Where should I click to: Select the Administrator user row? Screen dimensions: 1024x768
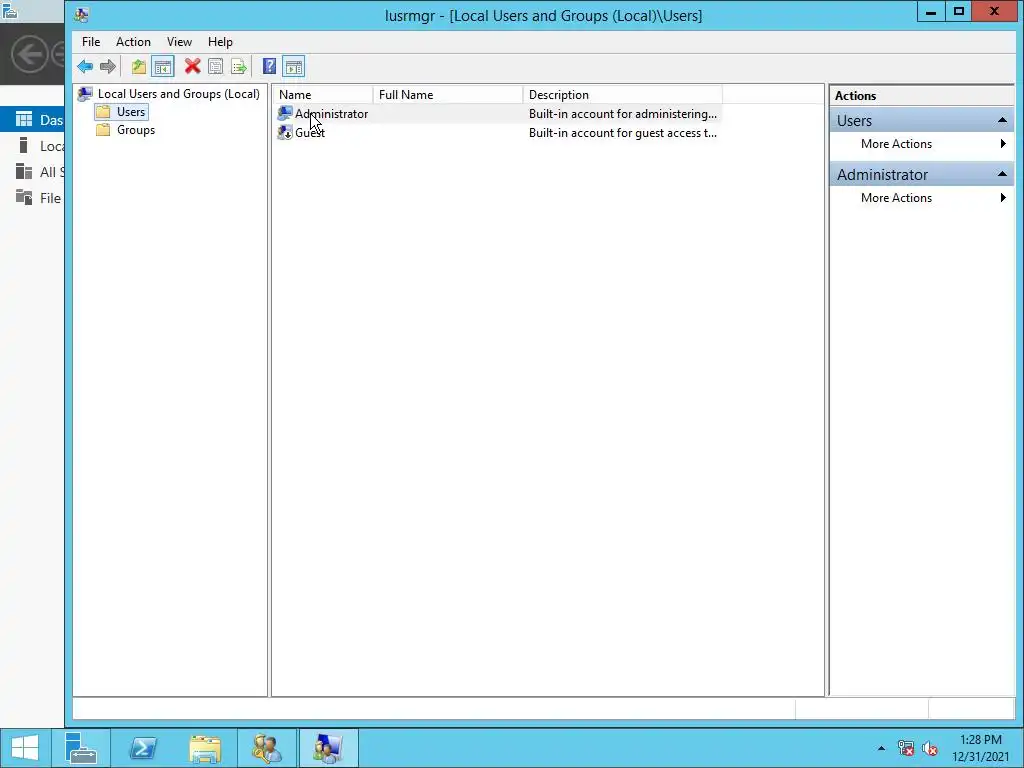pos(499,114)
